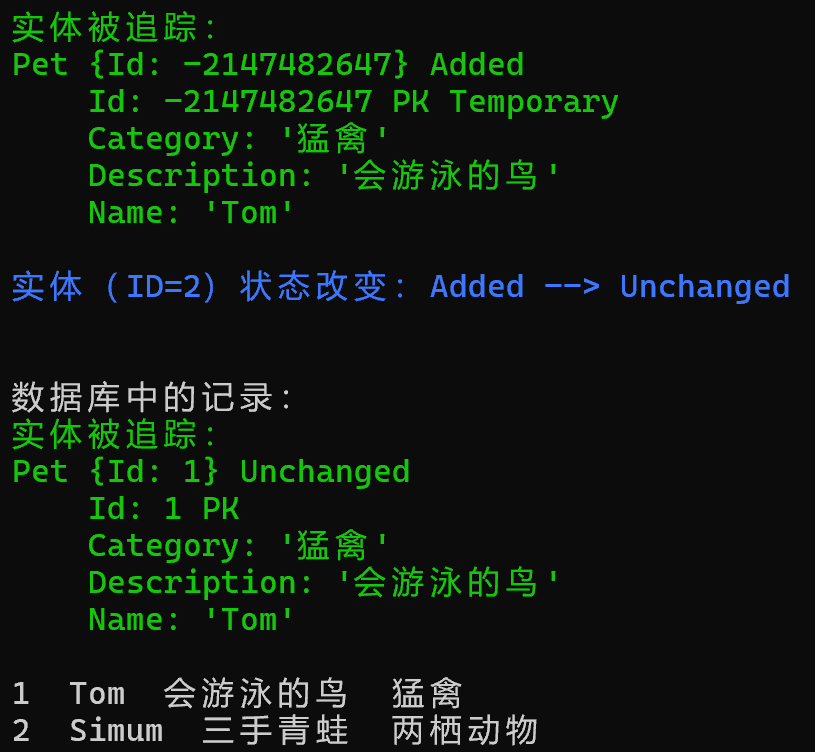This screenshot has height=752, width=815.
Task: Click the first Description '会游泳的鸟' line
Action: tap(325, 176)
